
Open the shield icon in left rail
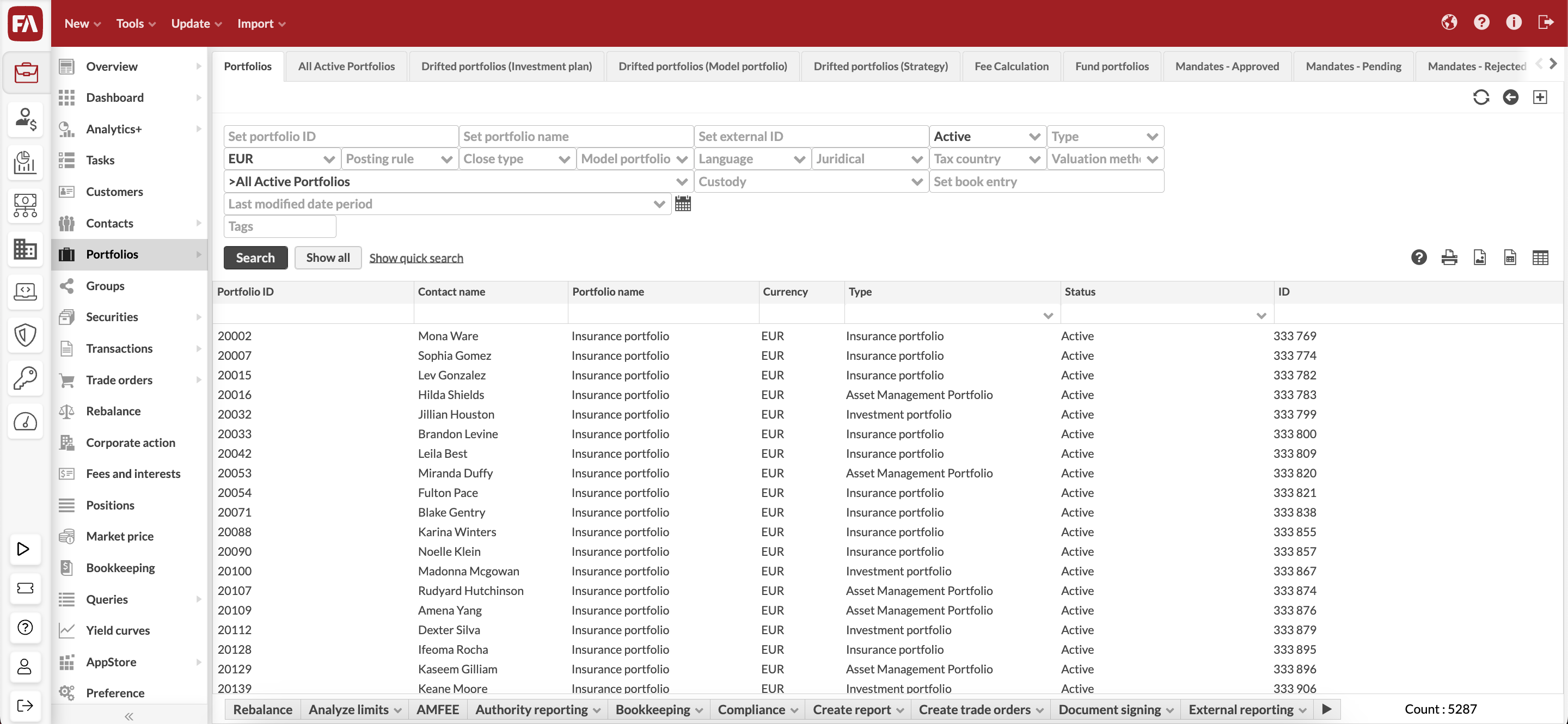coord(25,335)
